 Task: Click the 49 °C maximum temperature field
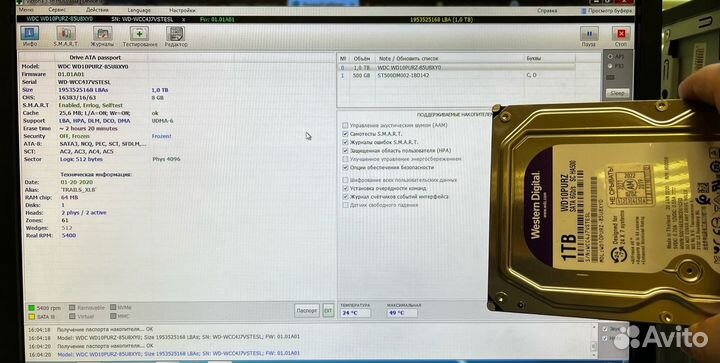(x=402, y=313)
